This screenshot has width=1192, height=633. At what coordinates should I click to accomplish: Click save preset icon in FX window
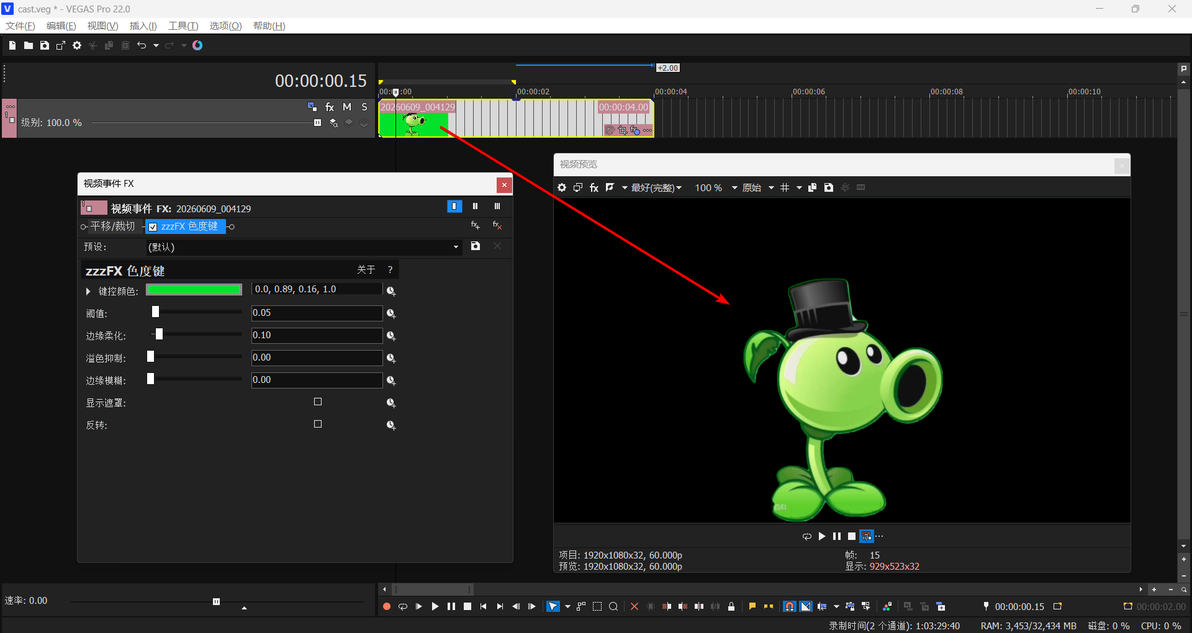pyautogui.click(x=475, y=246)
